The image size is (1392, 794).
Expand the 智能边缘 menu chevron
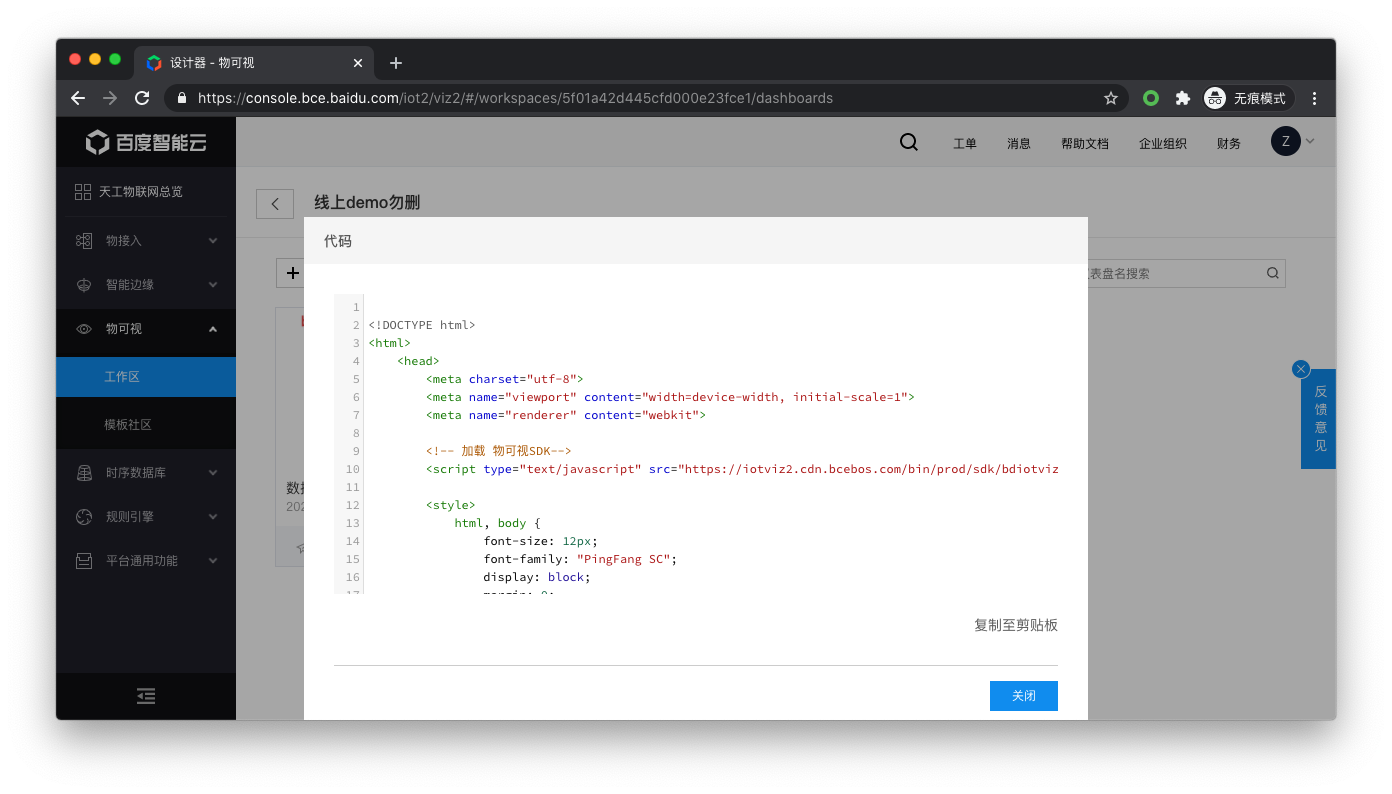pyautogui.click(x=213, y=285)
